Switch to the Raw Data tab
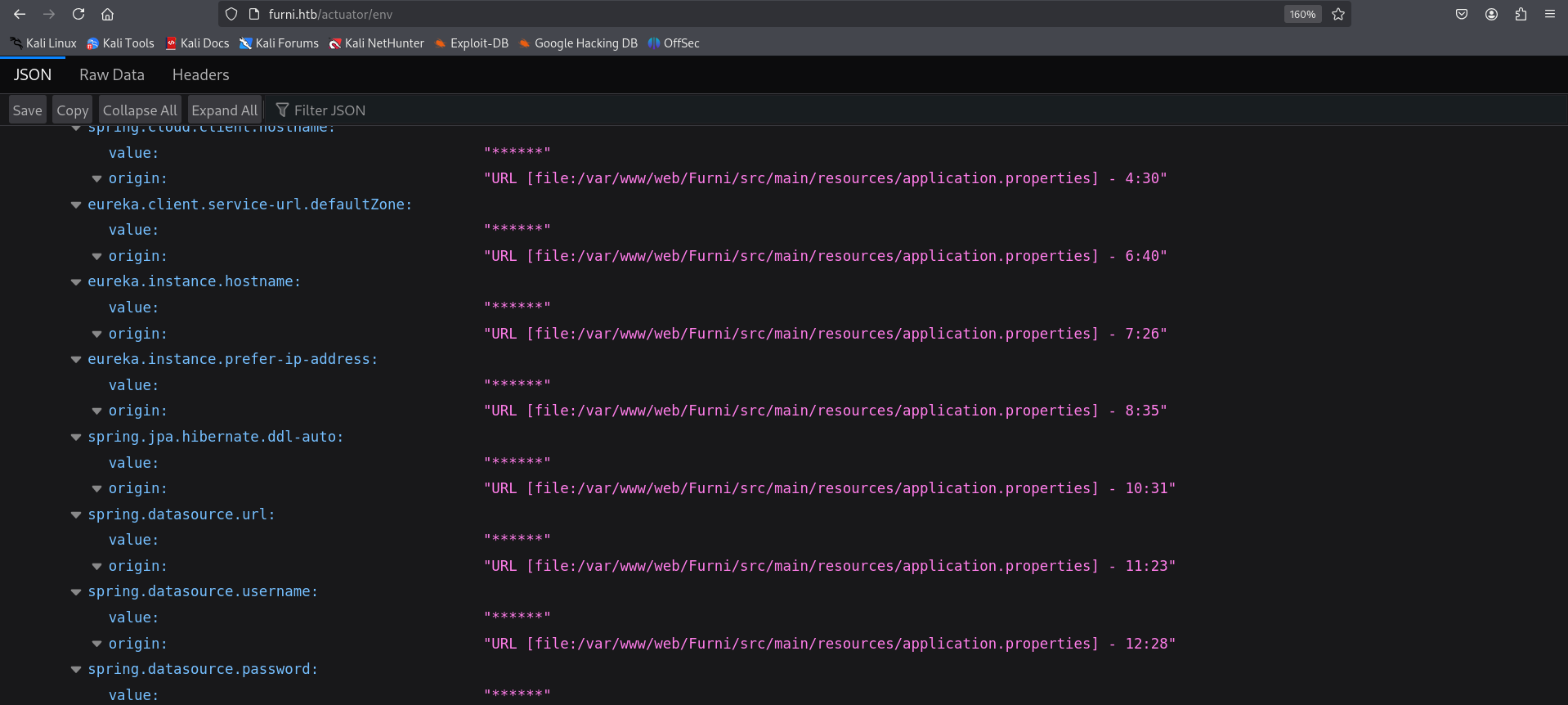 coord(112,74)
